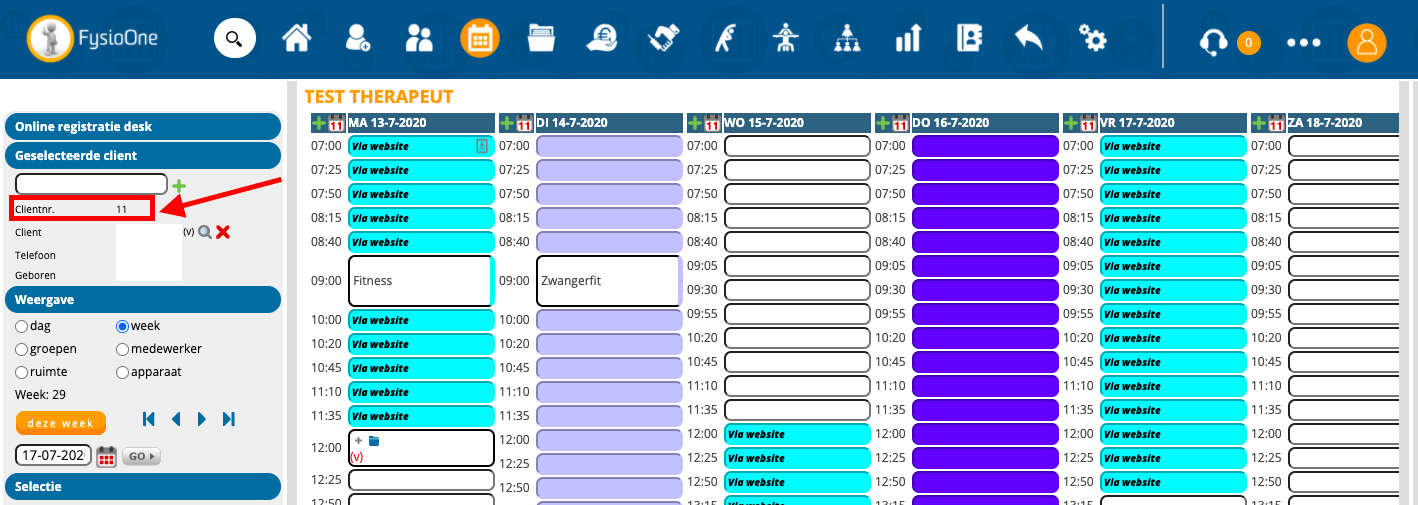Open the search magnifier in top bar
The width and height of the screenshot is (1418, 505).
tap(234, 39)
